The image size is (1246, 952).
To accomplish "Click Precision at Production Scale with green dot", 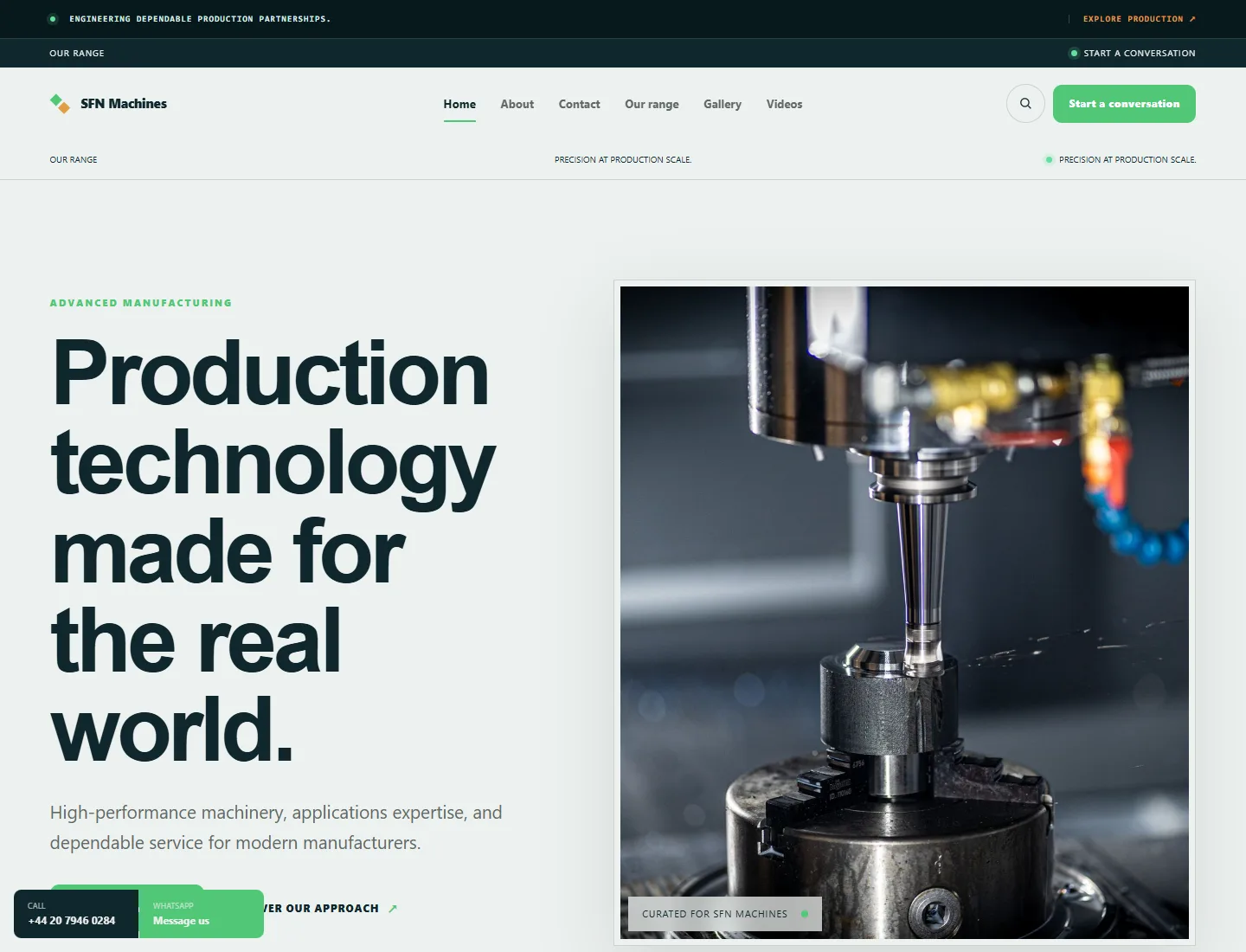I will 1121,160.
